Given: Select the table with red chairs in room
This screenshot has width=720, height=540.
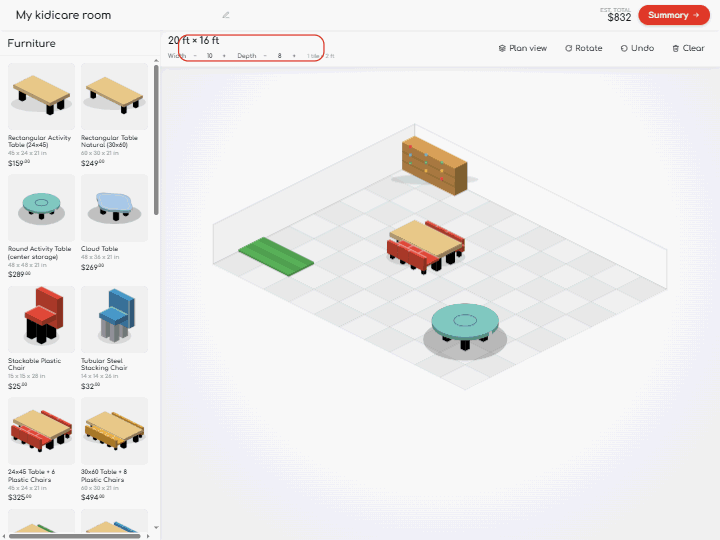Looking at the screenshot, I should pyautogui.click(x=426, y=247).
